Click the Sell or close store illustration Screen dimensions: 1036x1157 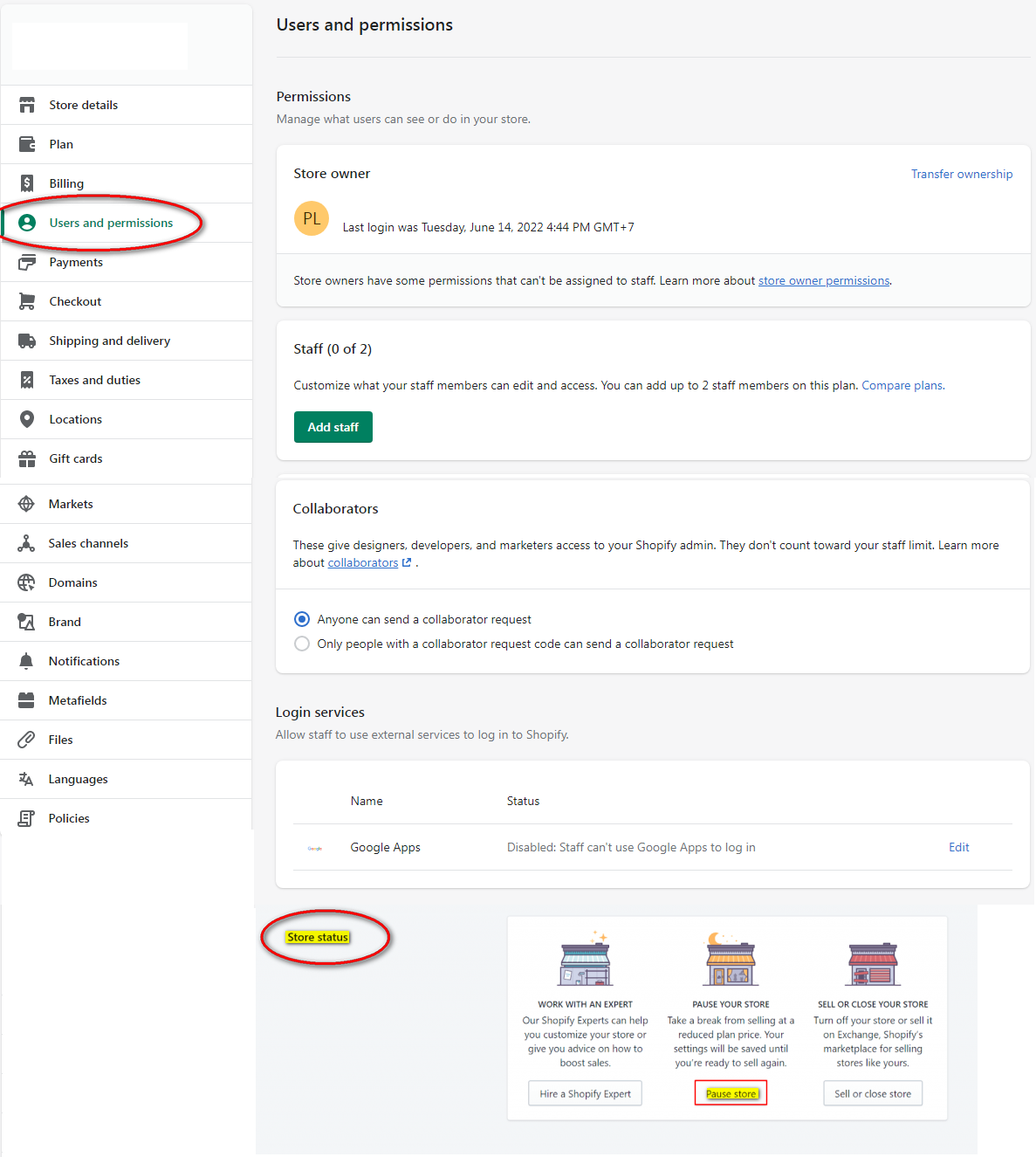(873, 965)
